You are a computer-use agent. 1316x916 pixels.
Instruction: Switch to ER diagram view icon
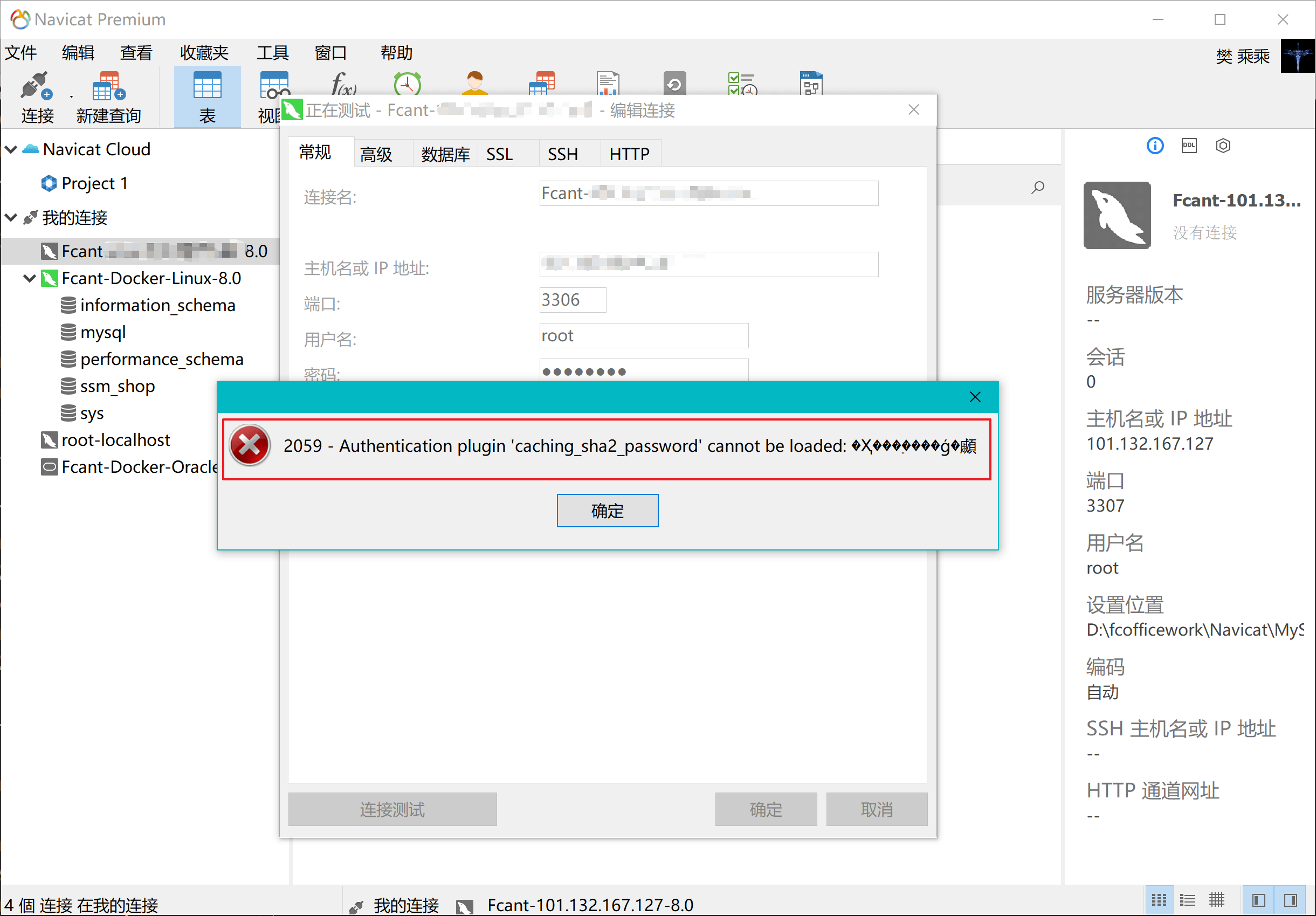[1216, 900]
